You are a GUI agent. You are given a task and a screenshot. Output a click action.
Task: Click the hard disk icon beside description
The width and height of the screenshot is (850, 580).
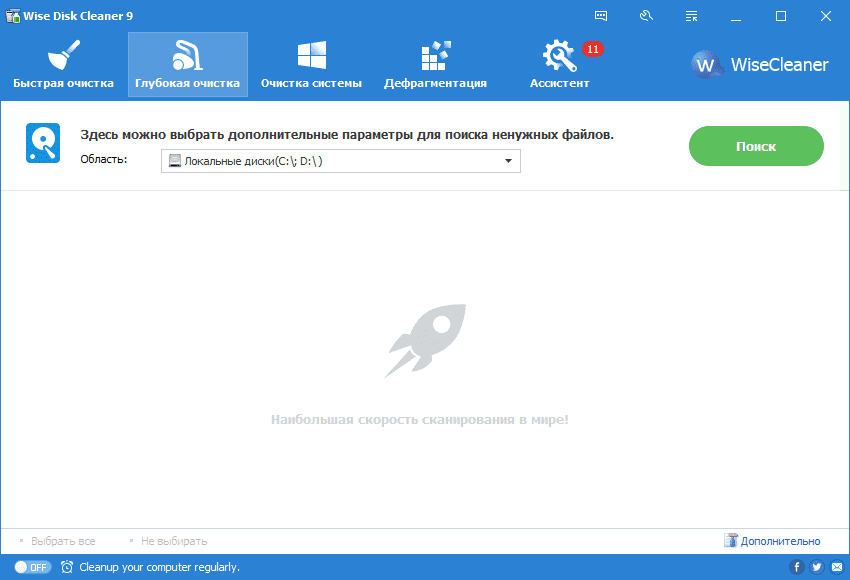click(43, 144)
